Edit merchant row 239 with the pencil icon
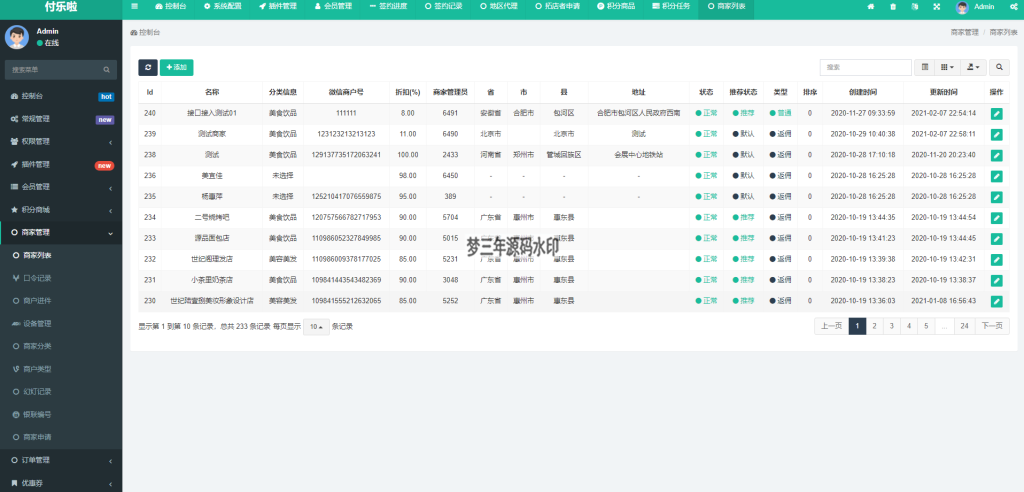This screenshot has height=492, width=1024. [x=997, y=135]
